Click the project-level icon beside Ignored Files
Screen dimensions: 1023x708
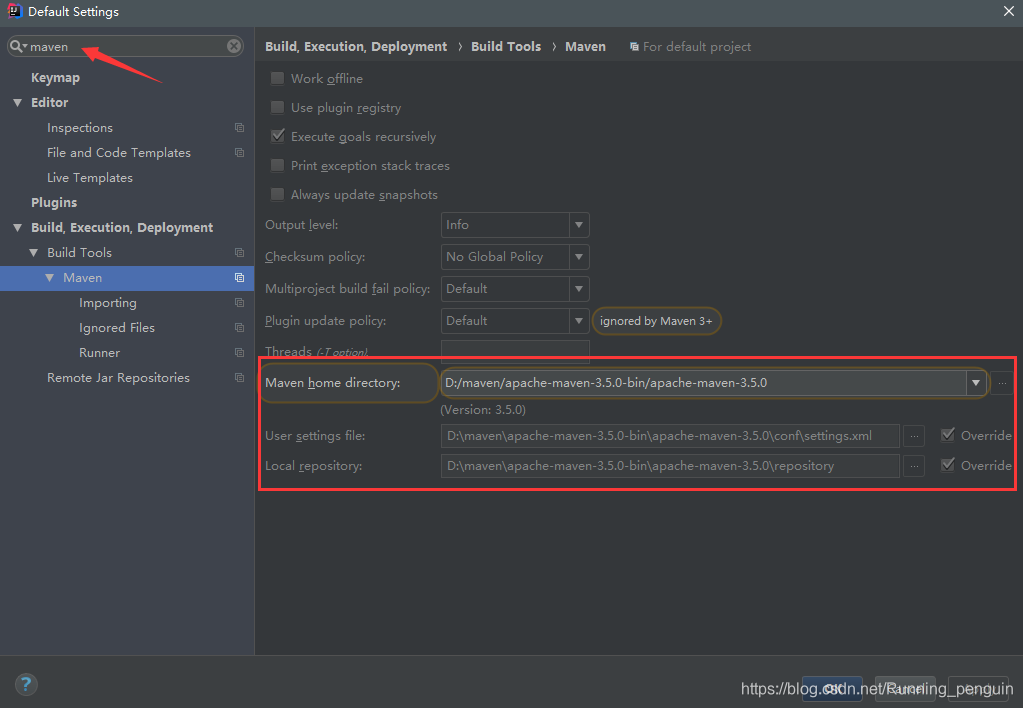(239, 328)
